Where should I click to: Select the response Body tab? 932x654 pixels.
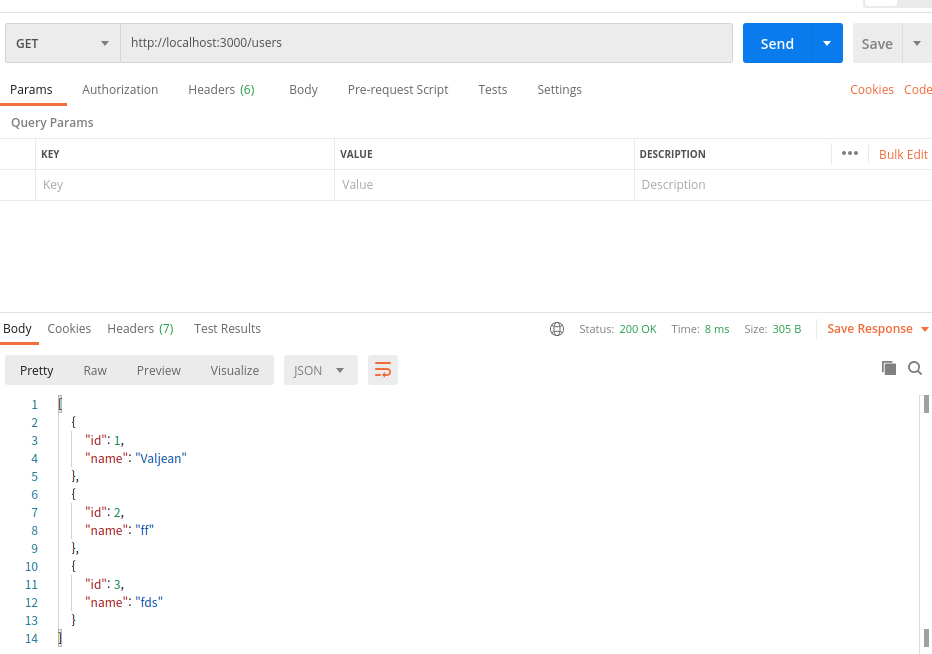(x=17, y=329)
